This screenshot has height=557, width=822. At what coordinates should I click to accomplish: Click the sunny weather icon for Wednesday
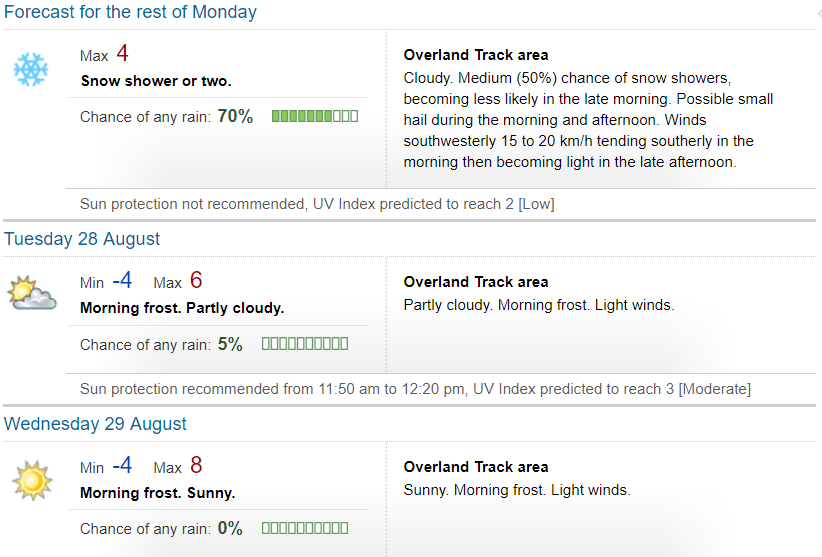[x=33, y=480]
